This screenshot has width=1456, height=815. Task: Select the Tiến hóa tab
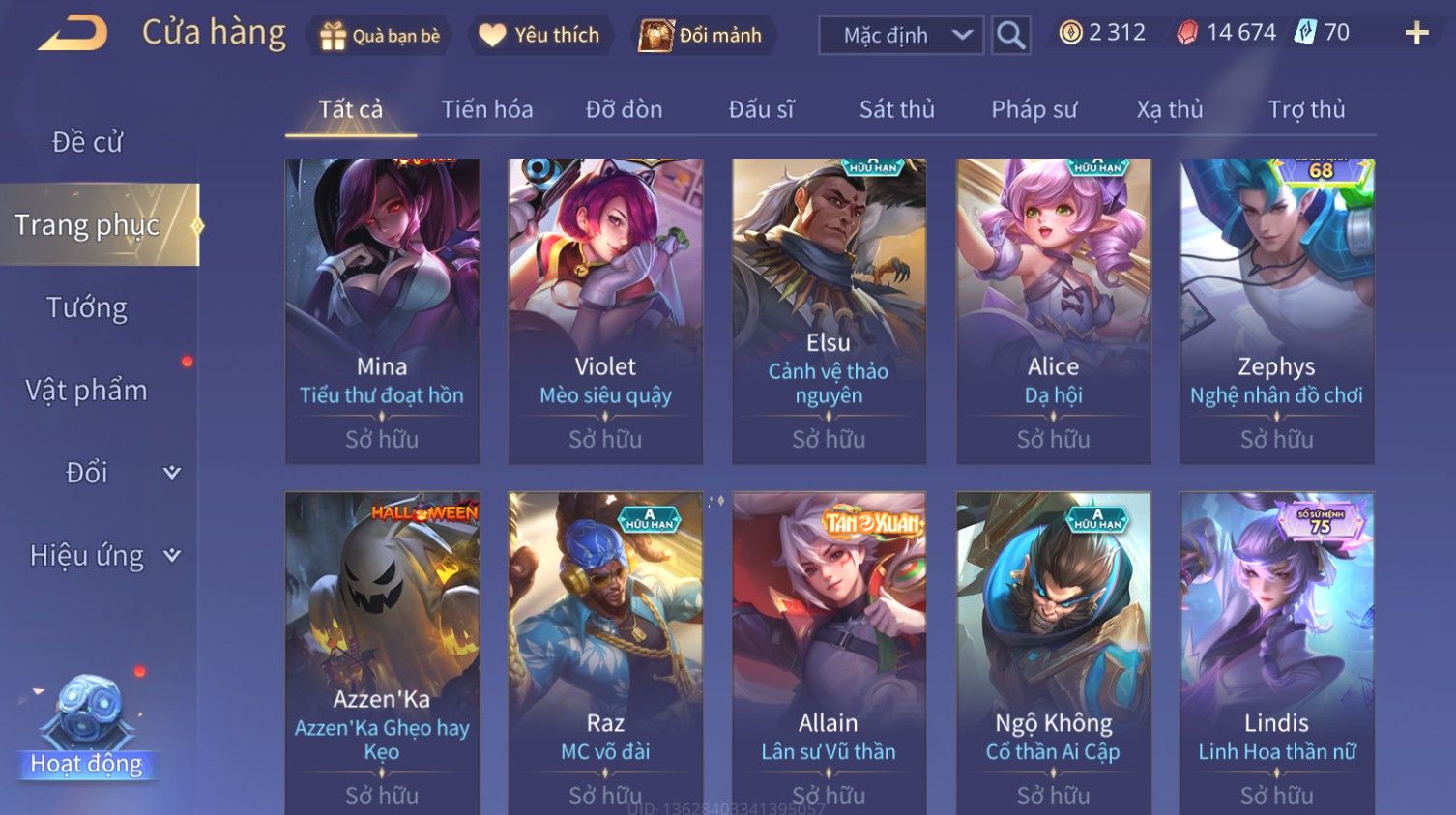[x=487, y=109]
